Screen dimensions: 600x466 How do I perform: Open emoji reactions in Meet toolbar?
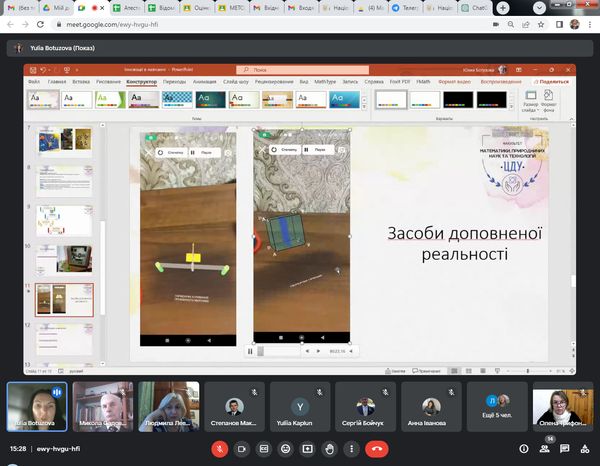point(285,449)
